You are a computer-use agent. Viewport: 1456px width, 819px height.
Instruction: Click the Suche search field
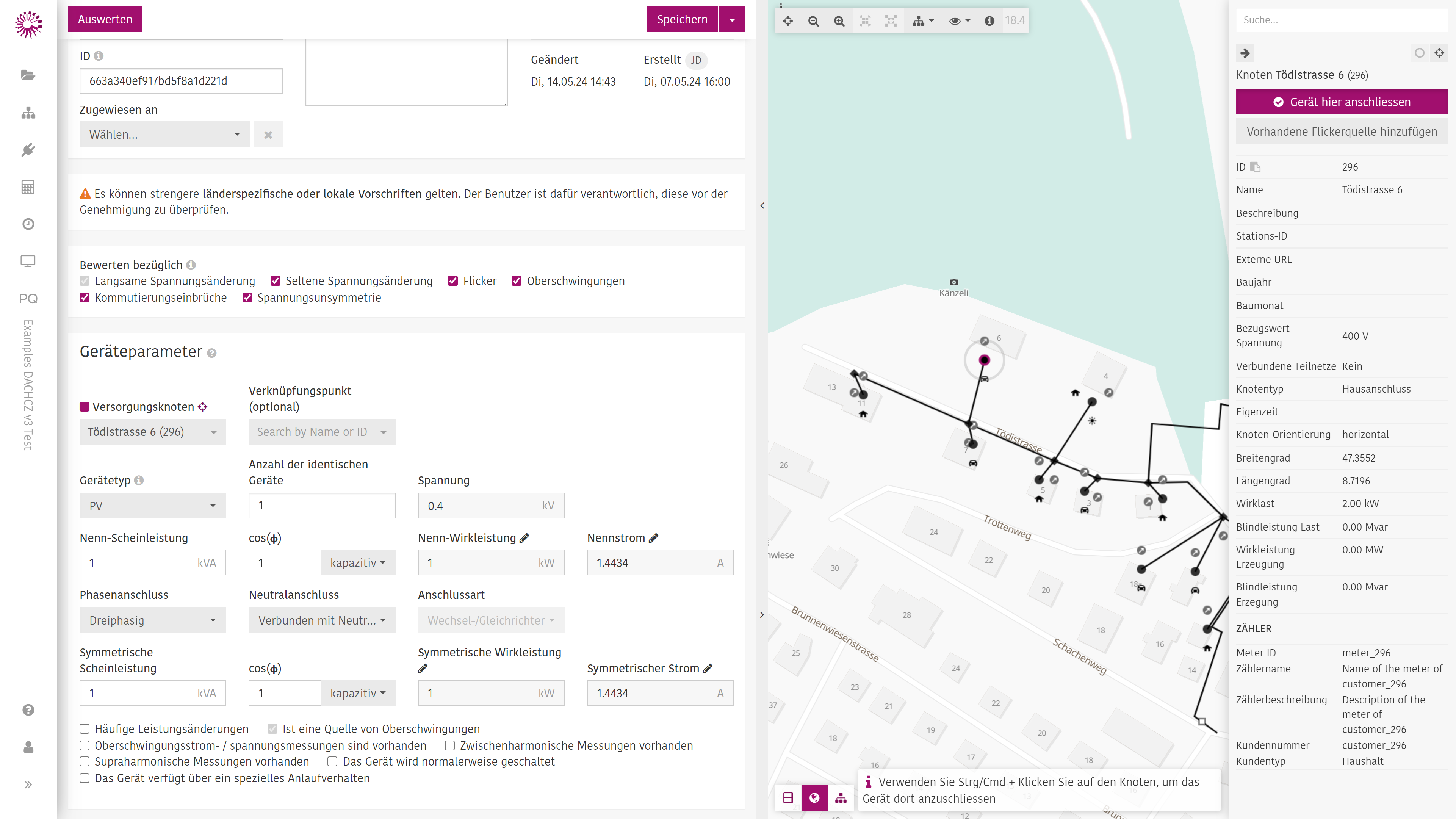(1342, 20)
